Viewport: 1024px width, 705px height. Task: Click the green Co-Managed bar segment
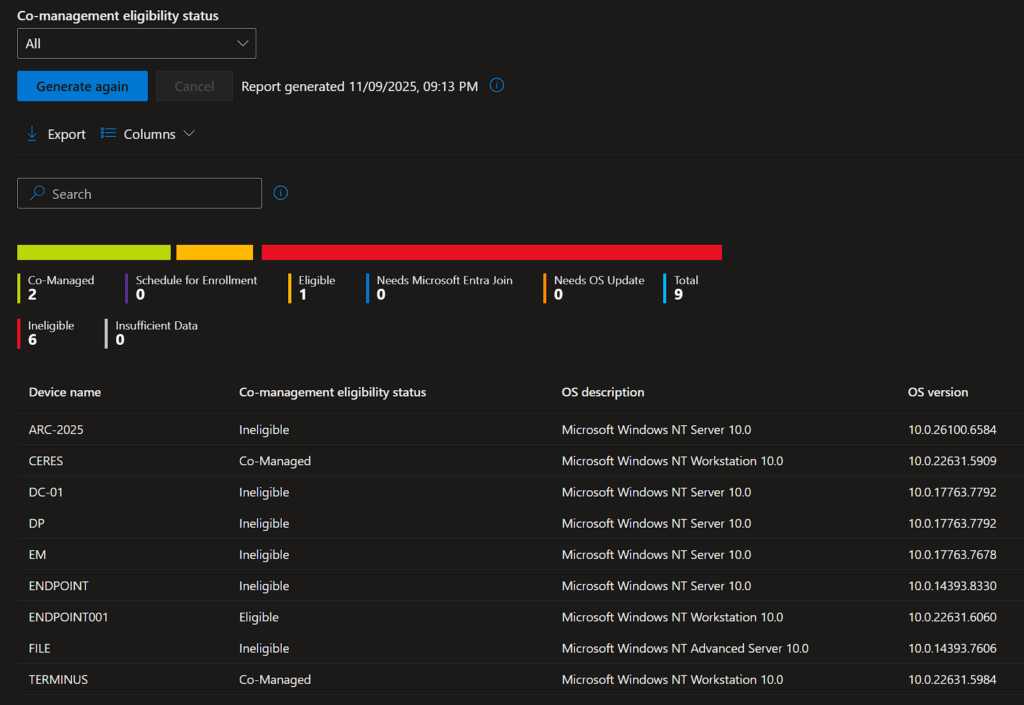click(94, 252)
